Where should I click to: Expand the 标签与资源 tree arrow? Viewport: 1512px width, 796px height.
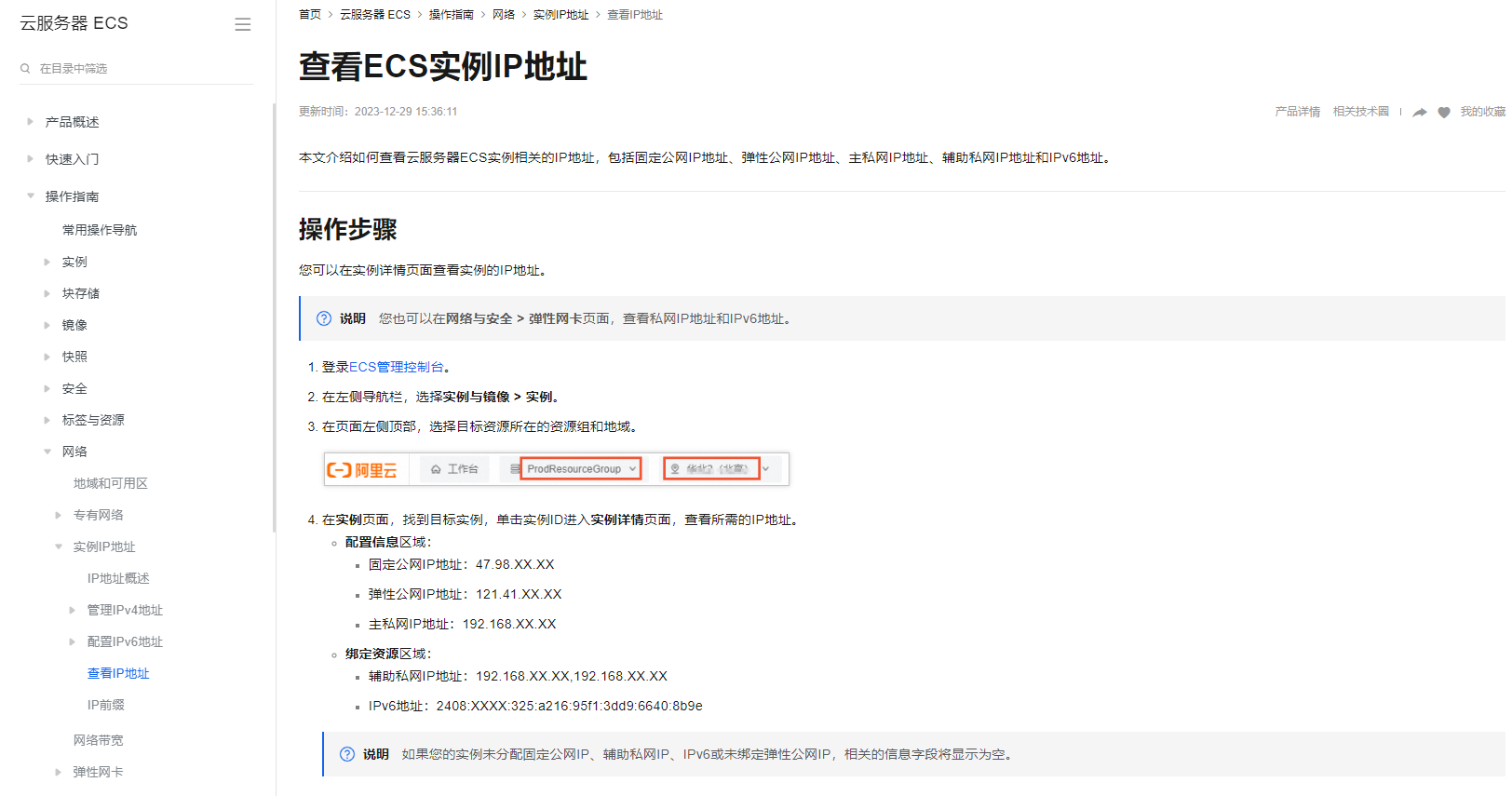tap(47, 421)
